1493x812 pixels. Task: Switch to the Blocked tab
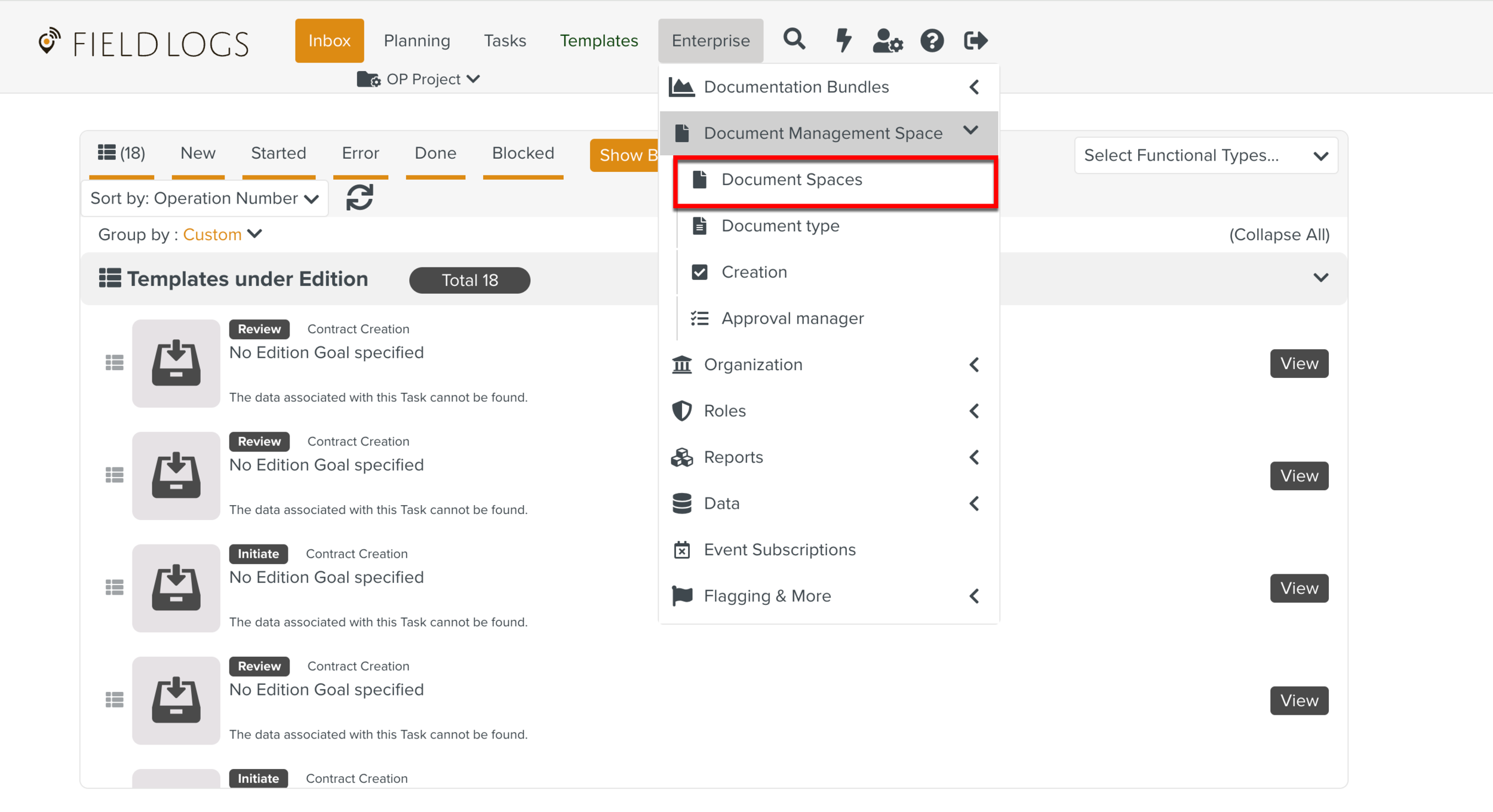[x=523, y=153]
